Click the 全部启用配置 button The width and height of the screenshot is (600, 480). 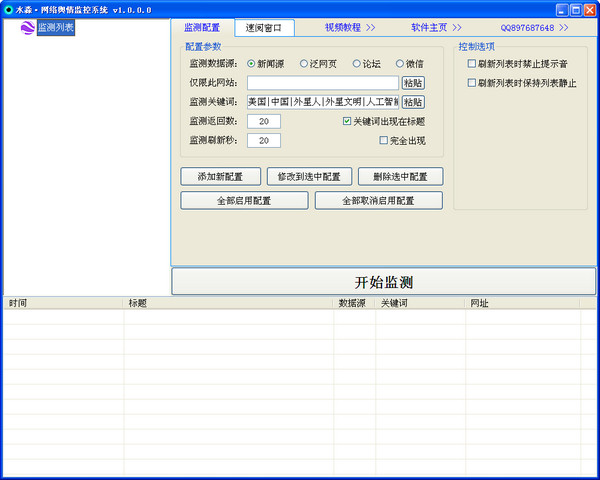[245, 201]
